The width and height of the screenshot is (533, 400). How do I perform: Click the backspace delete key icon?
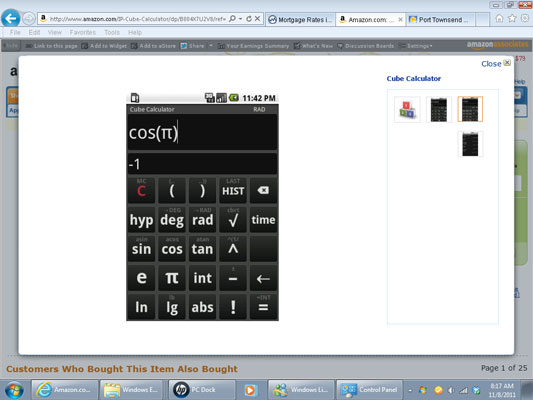coord(263,190)
